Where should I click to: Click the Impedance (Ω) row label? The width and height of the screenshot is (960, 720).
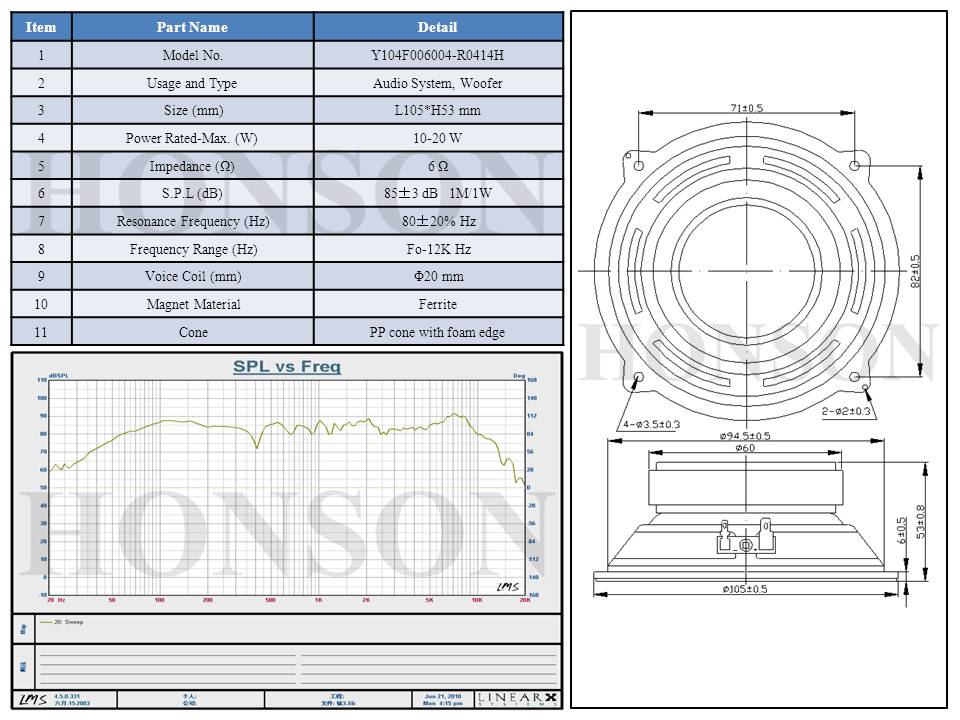[192, 166]
